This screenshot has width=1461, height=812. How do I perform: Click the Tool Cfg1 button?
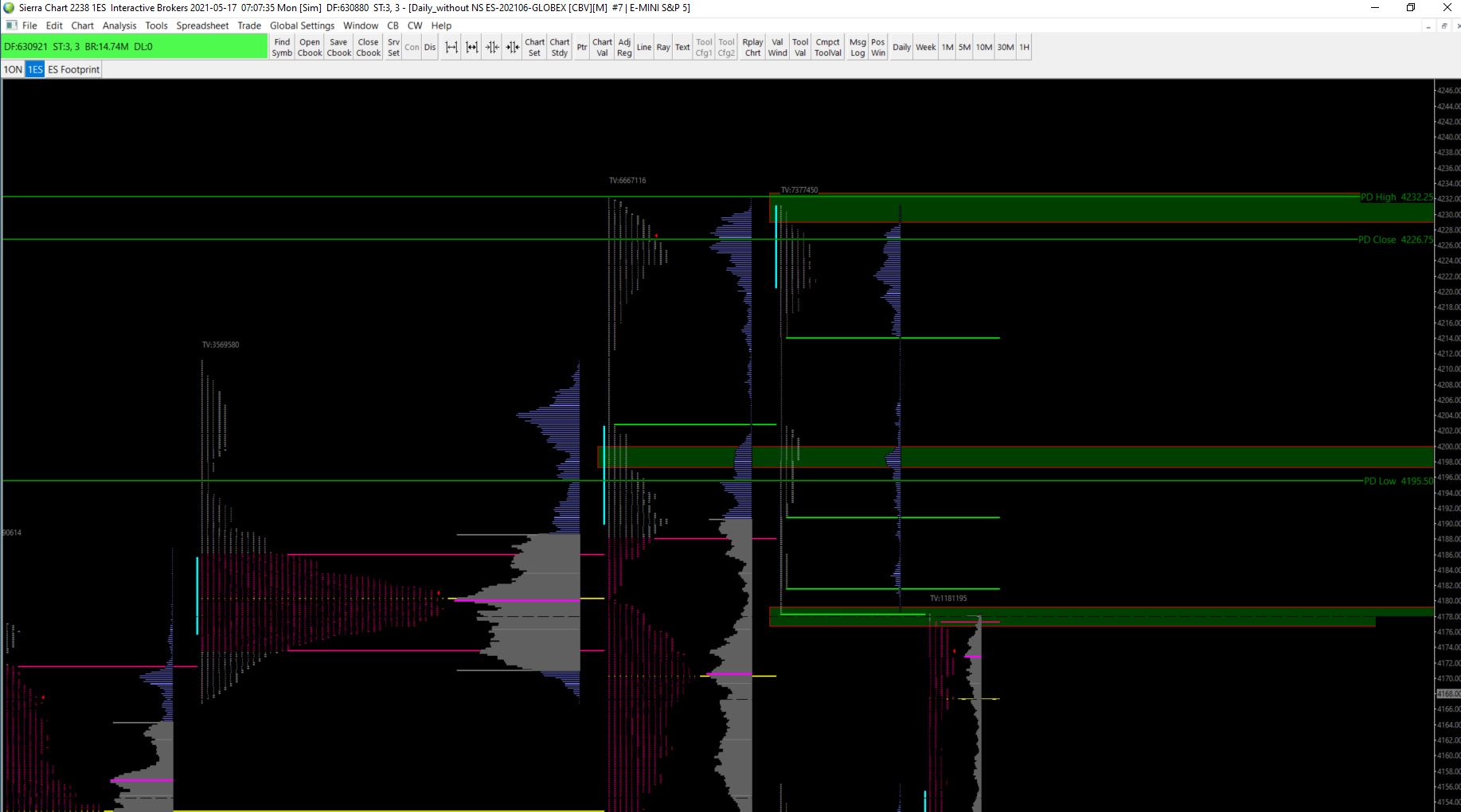coord(704,47)
